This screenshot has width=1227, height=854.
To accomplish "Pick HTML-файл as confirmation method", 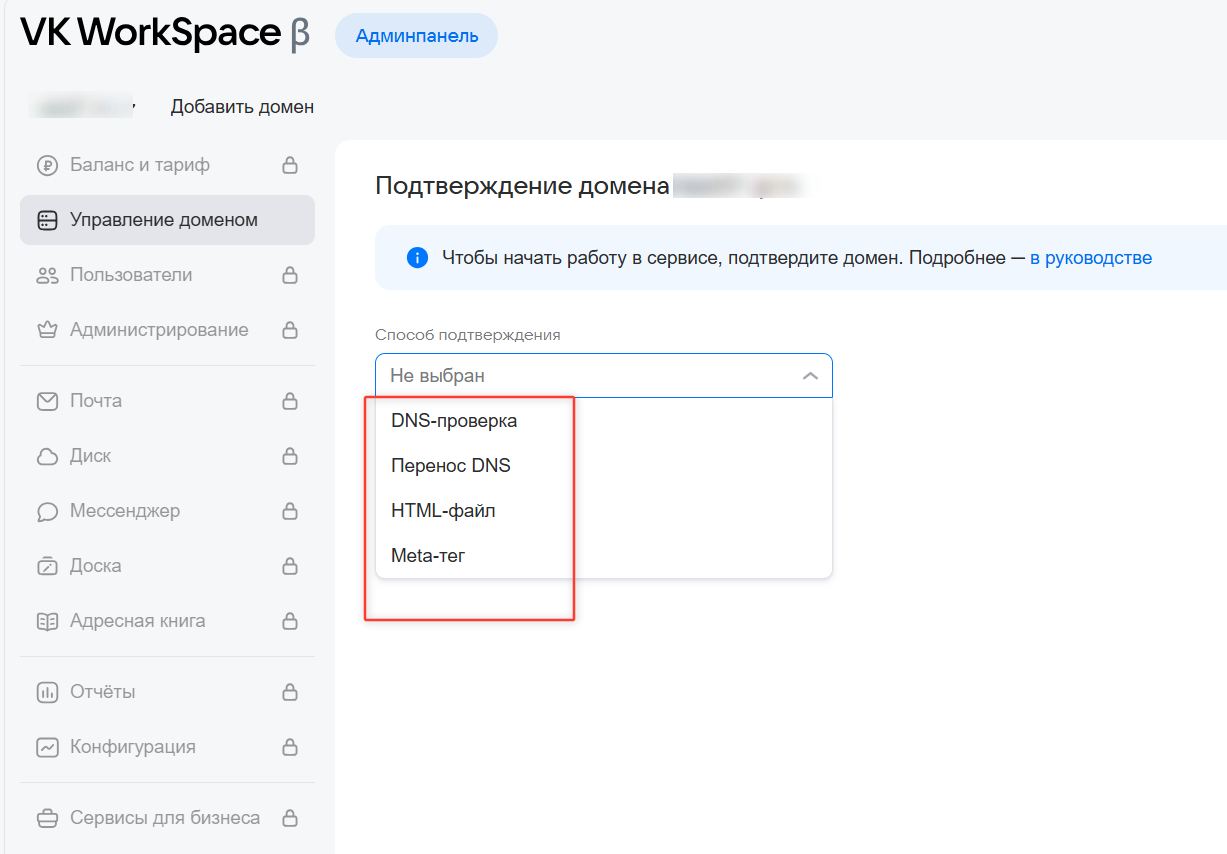I will point(443,511).
